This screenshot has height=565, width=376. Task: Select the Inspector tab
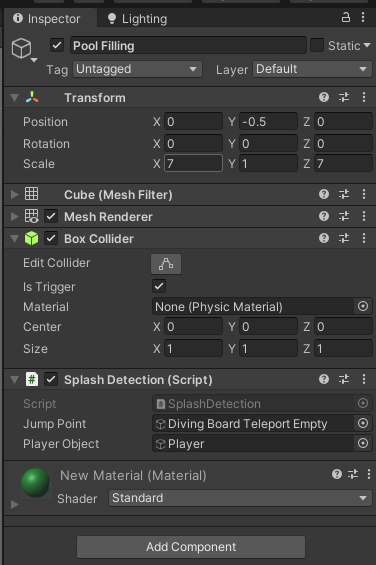[47, 18]
